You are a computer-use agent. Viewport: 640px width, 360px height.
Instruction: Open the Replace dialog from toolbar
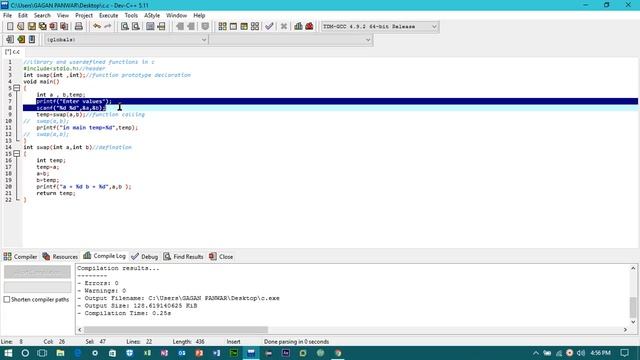[136, 27]
